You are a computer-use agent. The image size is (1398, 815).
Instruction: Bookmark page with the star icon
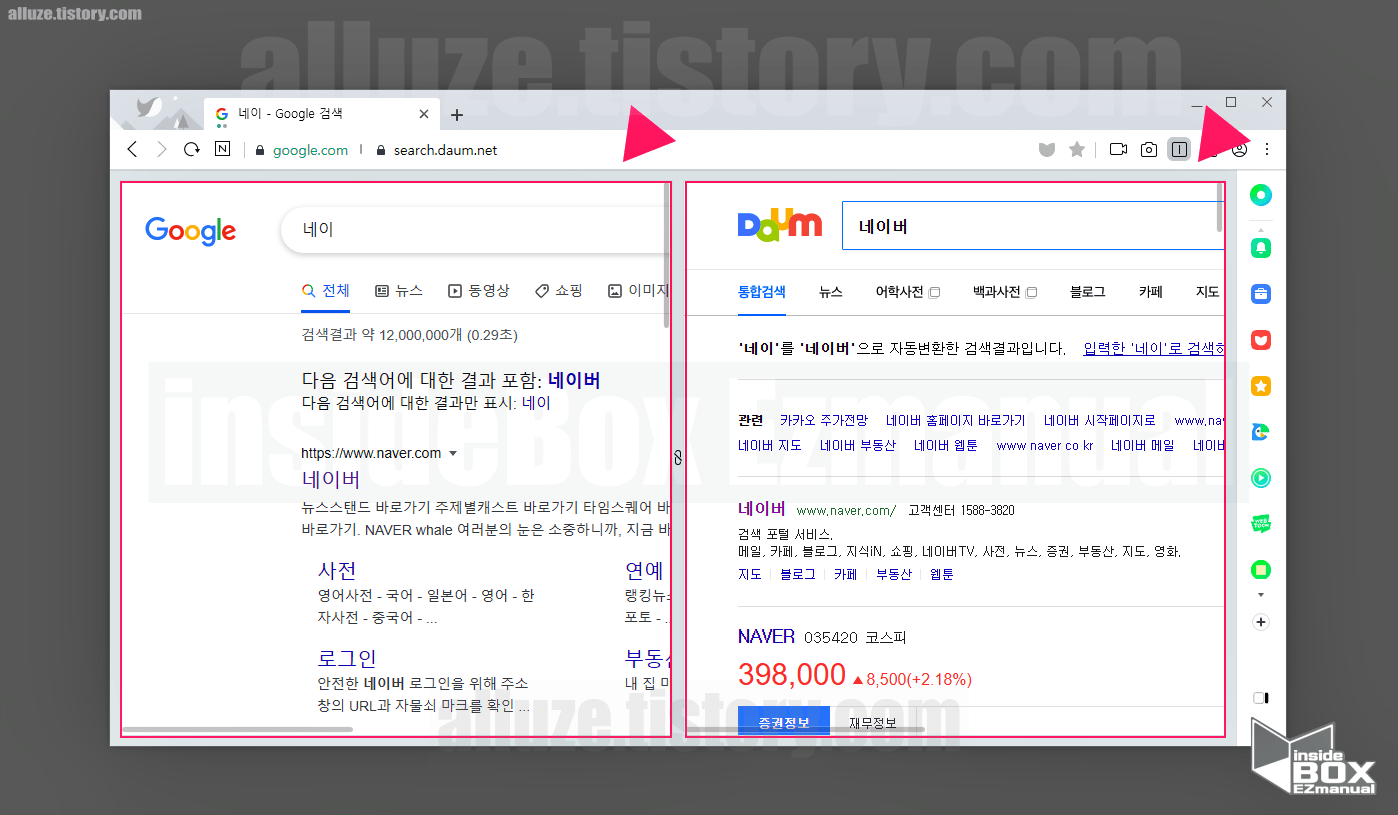point(1077,149)
